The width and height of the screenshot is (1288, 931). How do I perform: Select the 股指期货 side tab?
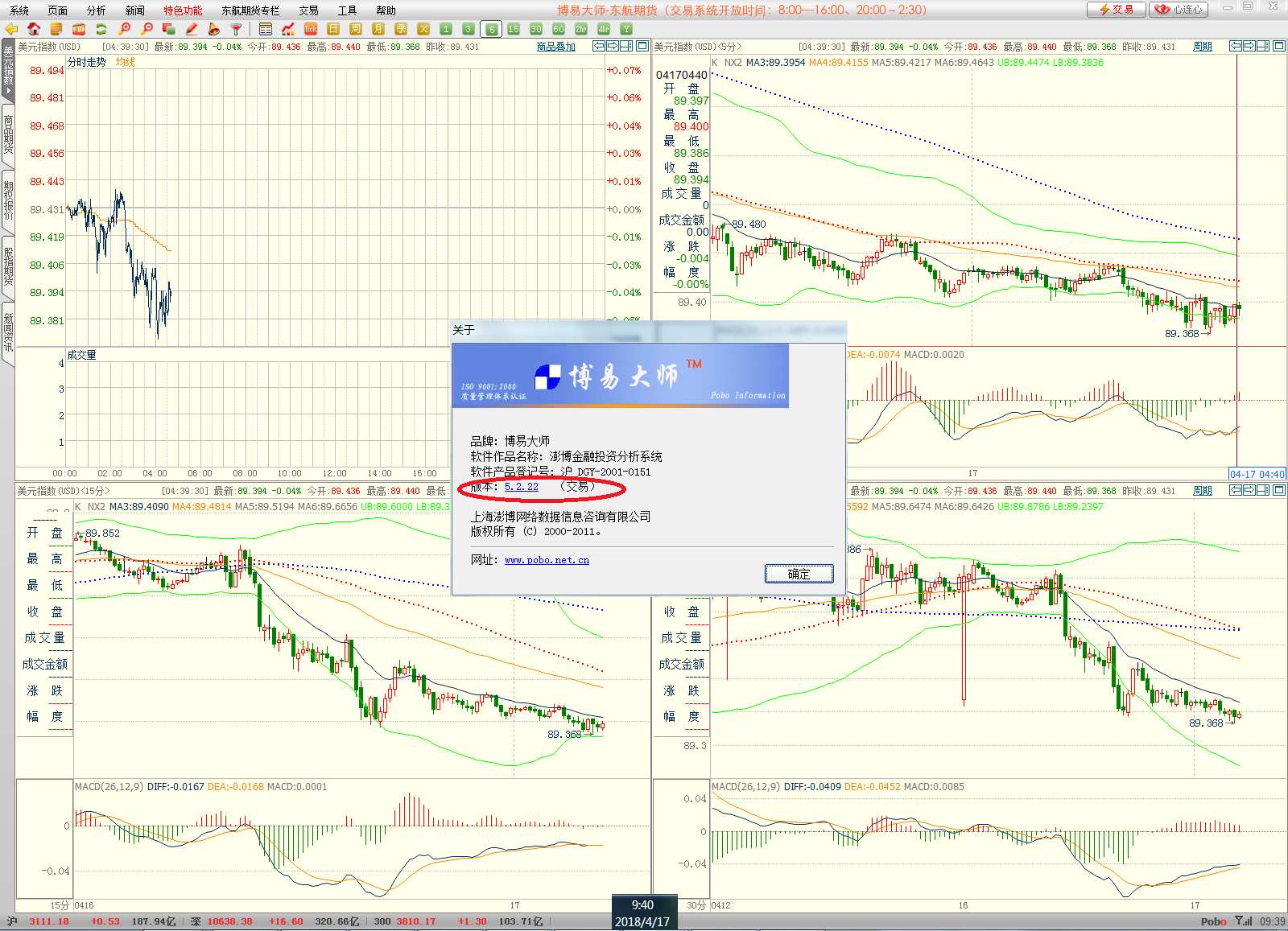(x=8, y=267)
